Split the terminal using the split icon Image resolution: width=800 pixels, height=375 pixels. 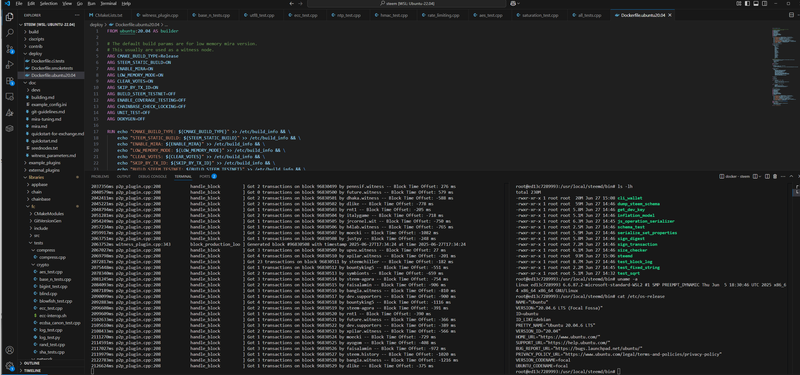point(767,176)
